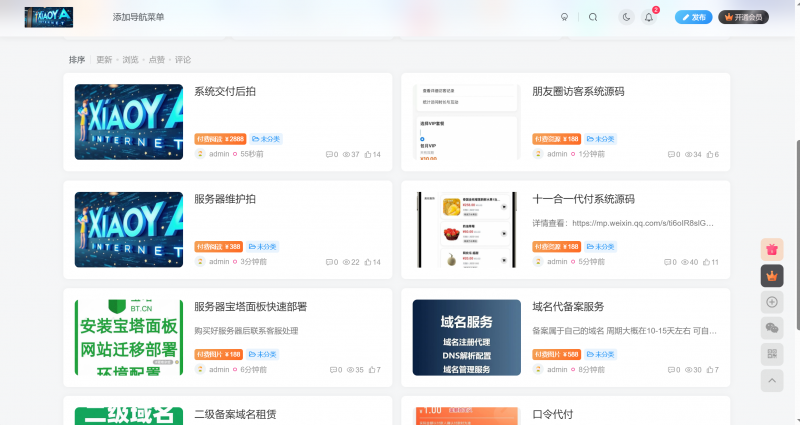Click 付费资源 ¥188 tag on 十一合一代付系统源码
This screenshot has height=425, width=800.
click(x=557, y=246)
